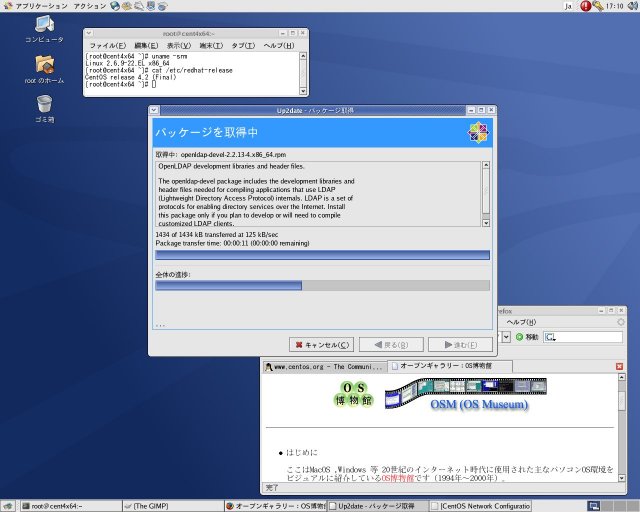Switch to first workspace in workspace switcher

tap(593, 506)
